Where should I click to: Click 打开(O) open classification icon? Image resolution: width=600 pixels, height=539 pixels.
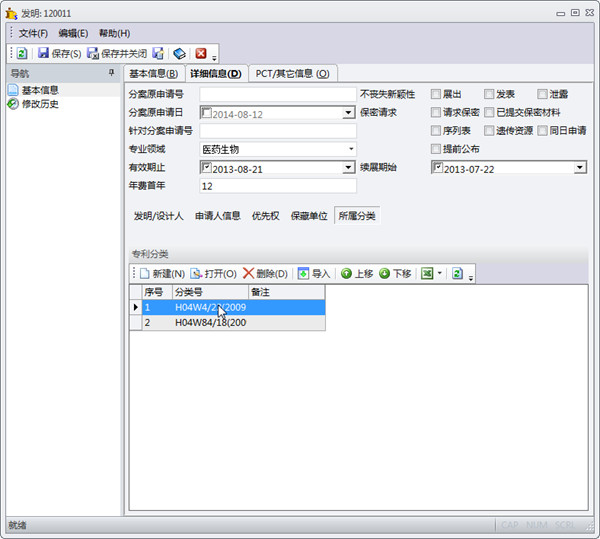(x=196, y=274)
